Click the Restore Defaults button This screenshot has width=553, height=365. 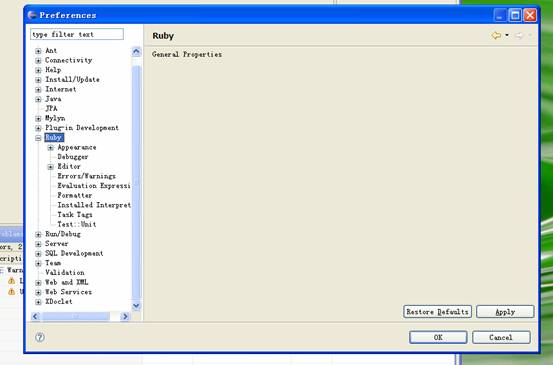pyautogui.click(x=437, y=312)
